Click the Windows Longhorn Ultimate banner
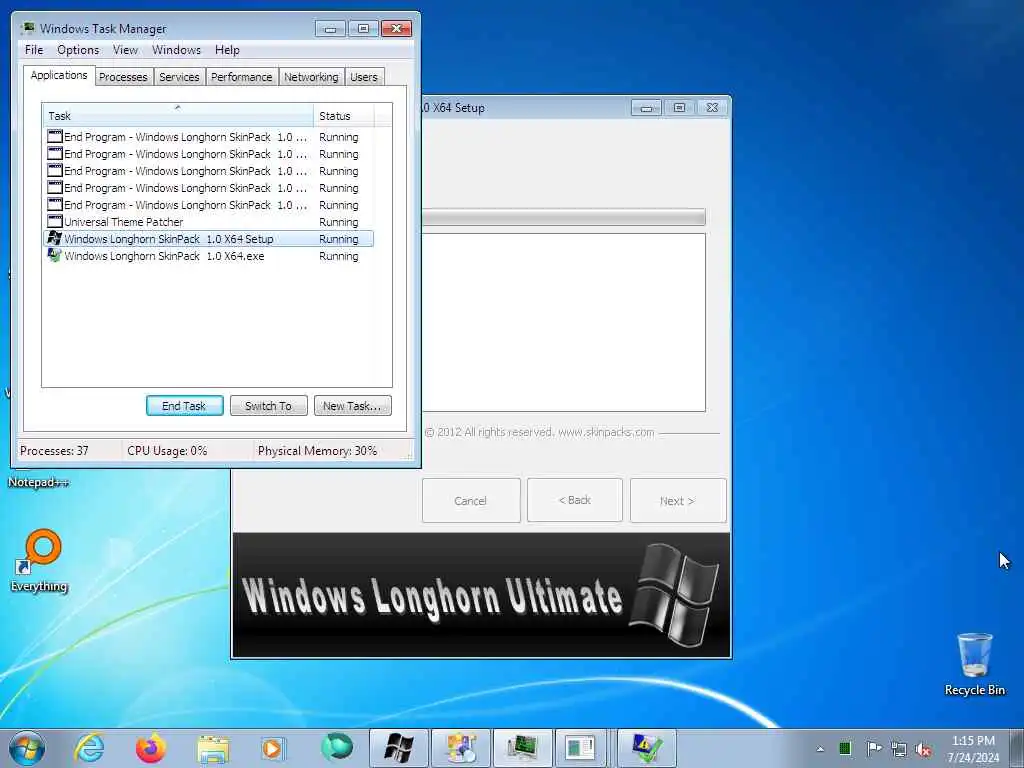The image size is (1024, 768). point(481,595)
